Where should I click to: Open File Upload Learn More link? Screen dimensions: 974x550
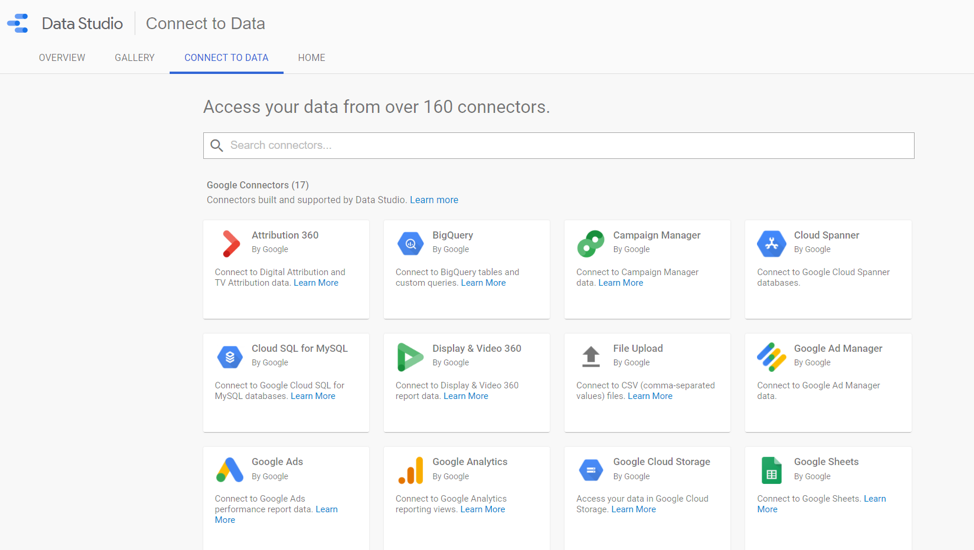pyautogui.click(x=650, y=396)
